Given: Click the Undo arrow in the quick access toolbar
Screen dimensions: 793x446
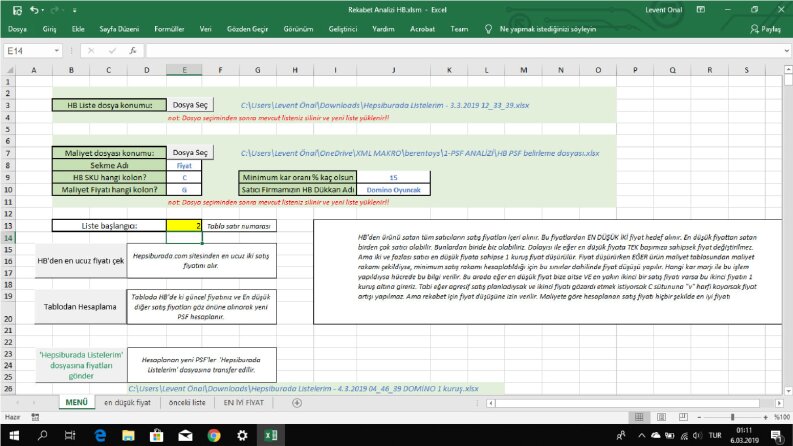Looking at the screenshot, I should tap(34, 10).
